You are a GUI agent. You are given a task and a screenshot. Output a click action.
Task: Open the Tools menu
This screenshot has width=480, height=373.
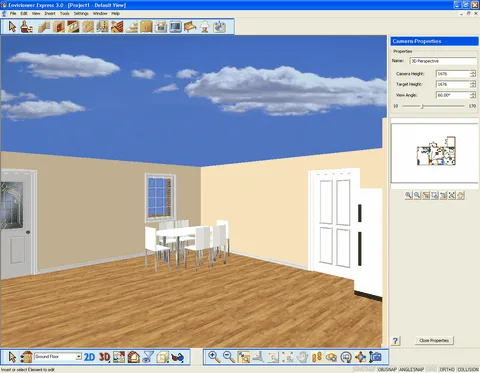pyautogui.click(x=65, y=13)
